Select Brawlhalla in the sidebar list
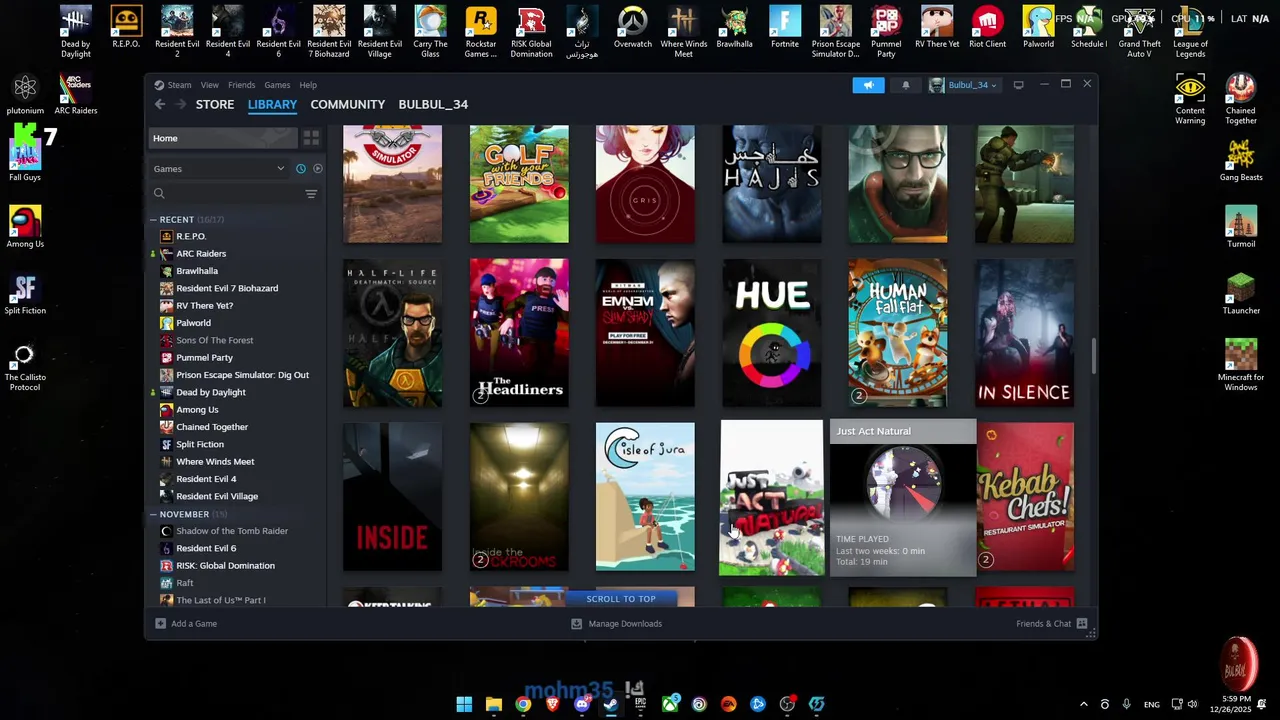The width and height of the screenshot is (1280, 720). [197, 271]
